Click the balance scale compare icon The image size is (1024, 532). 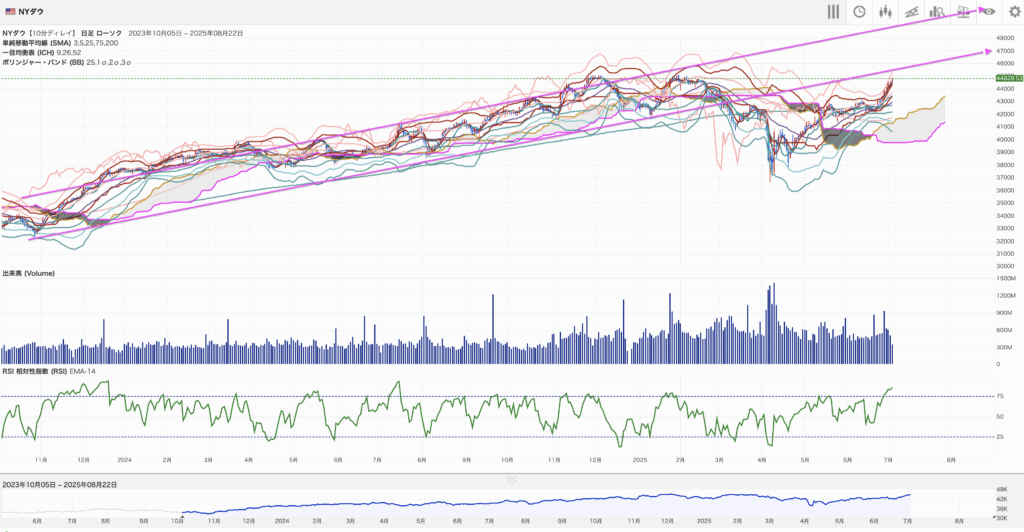pos(963,11)
